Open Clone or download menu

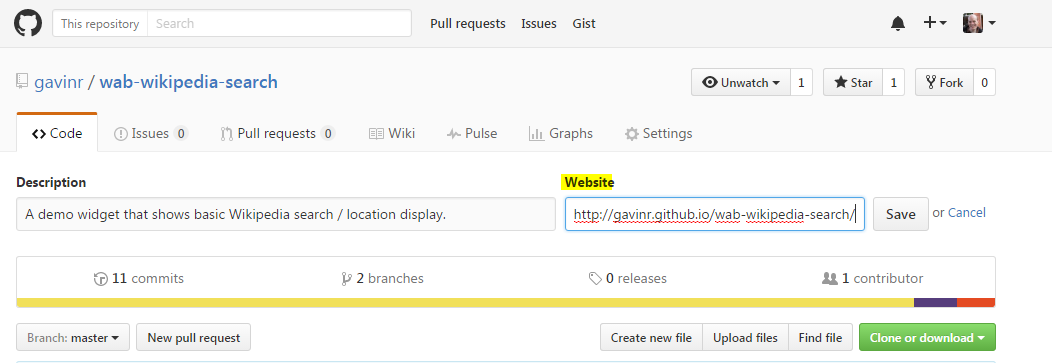click(x=927, y=338)
